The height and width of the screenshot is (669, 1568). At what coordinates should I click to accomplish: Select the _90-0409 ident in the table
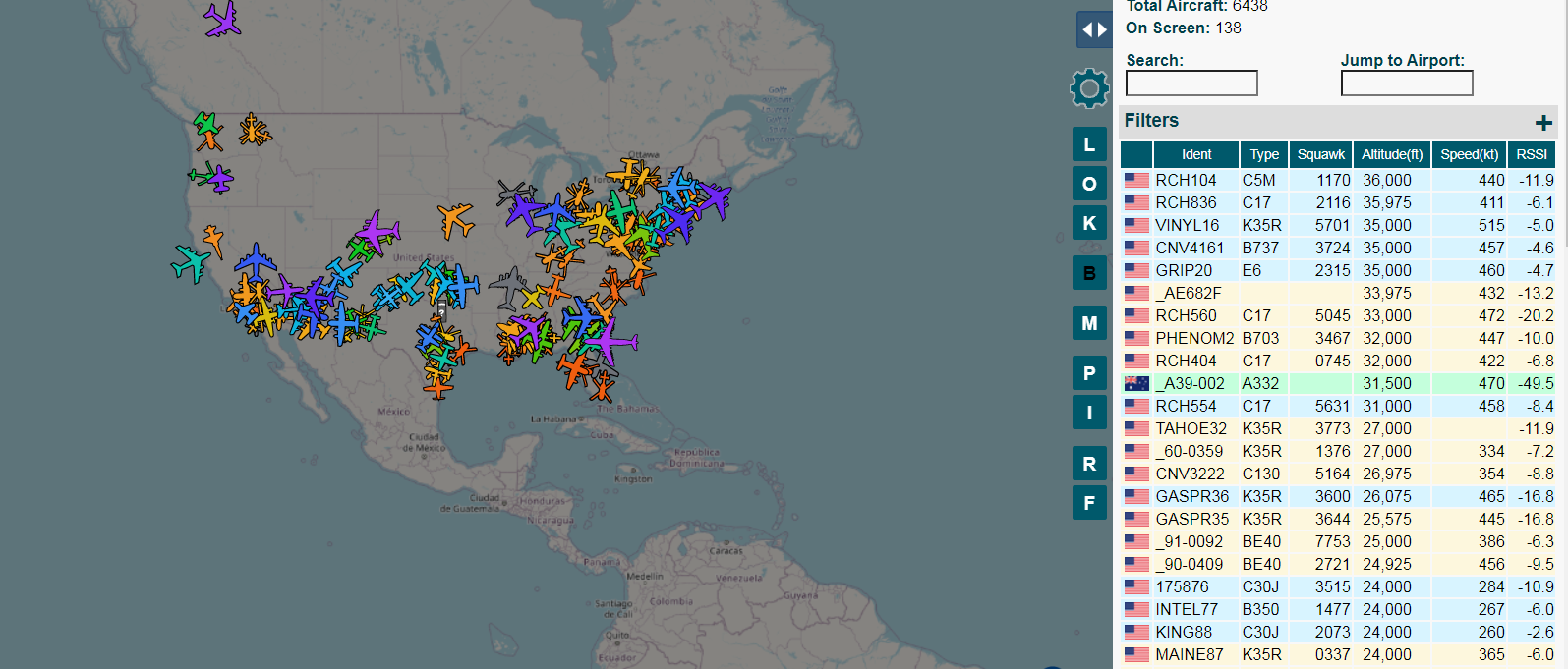tap(1190, 565)
